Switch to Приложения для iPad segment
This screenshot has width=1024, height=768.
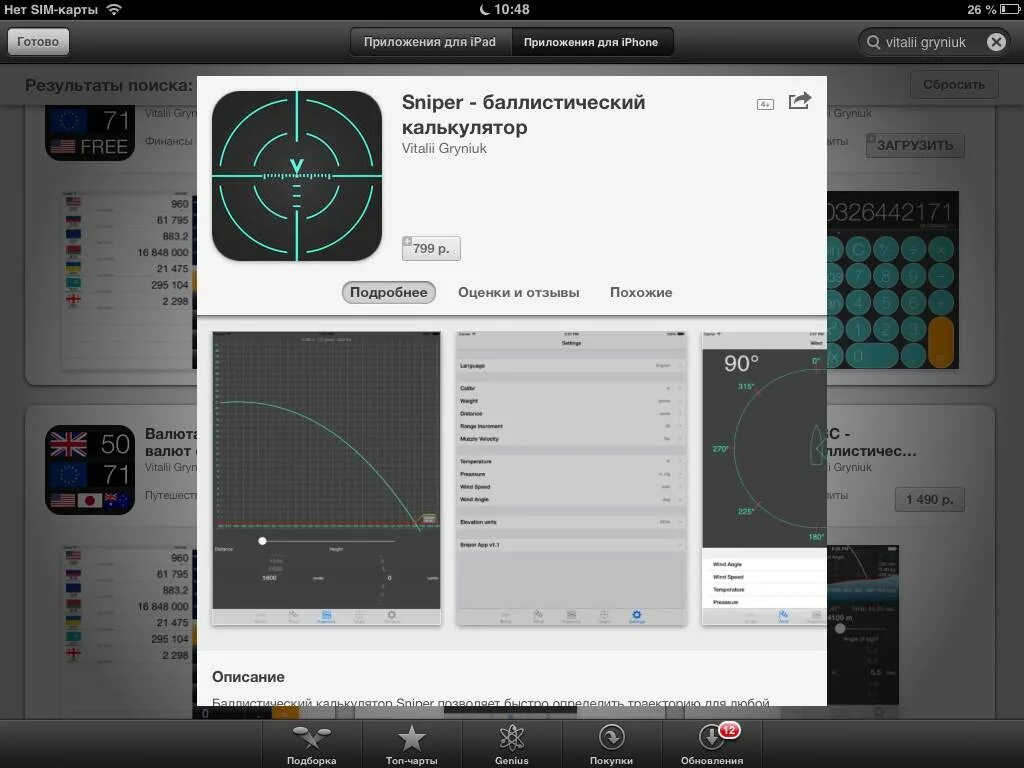[x=430, y=42]
